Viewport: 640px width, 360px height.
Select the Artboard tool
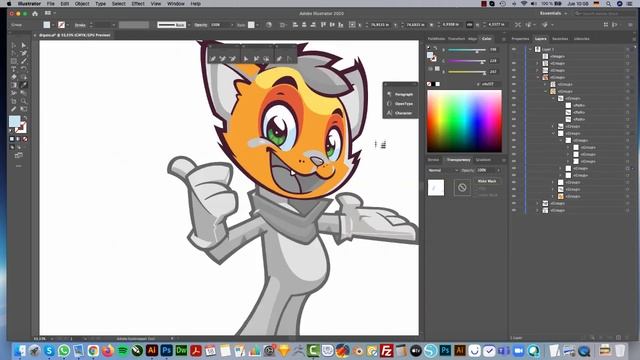click(14, 101)
